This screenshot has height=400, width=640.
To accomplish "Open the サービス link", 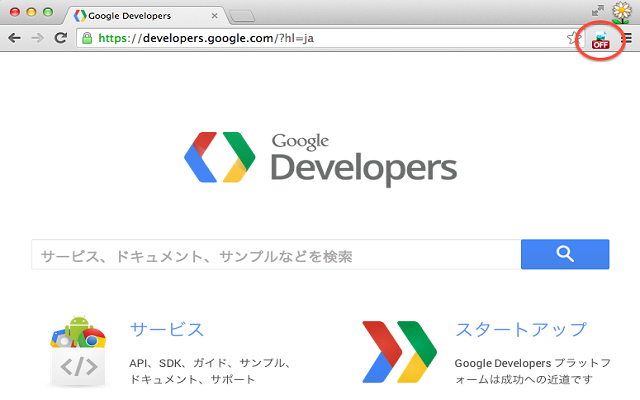I will (x=167, y=329).
